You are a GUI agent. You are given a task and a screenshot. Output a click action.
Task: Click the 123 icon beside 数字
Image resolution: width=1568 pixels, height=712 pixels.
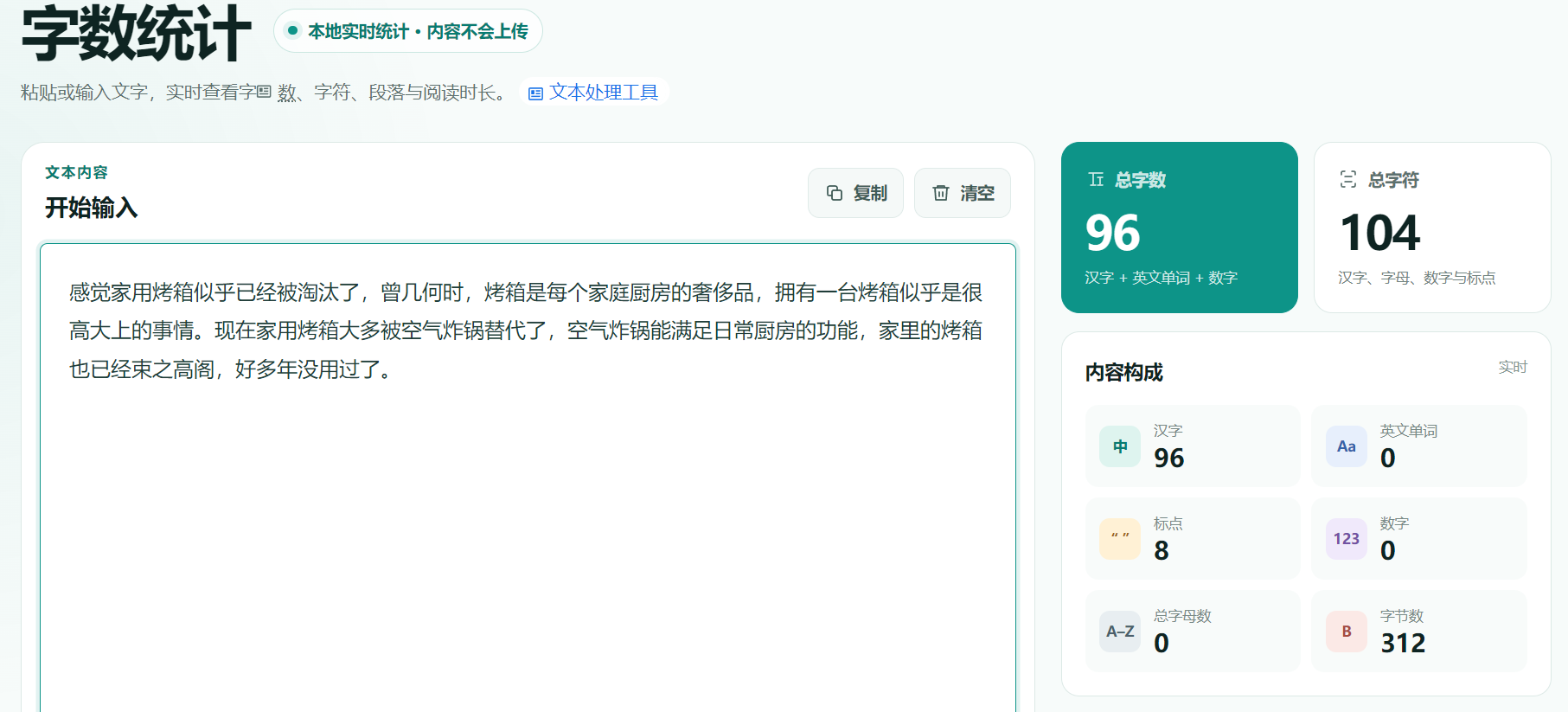tap(1347, 539)
